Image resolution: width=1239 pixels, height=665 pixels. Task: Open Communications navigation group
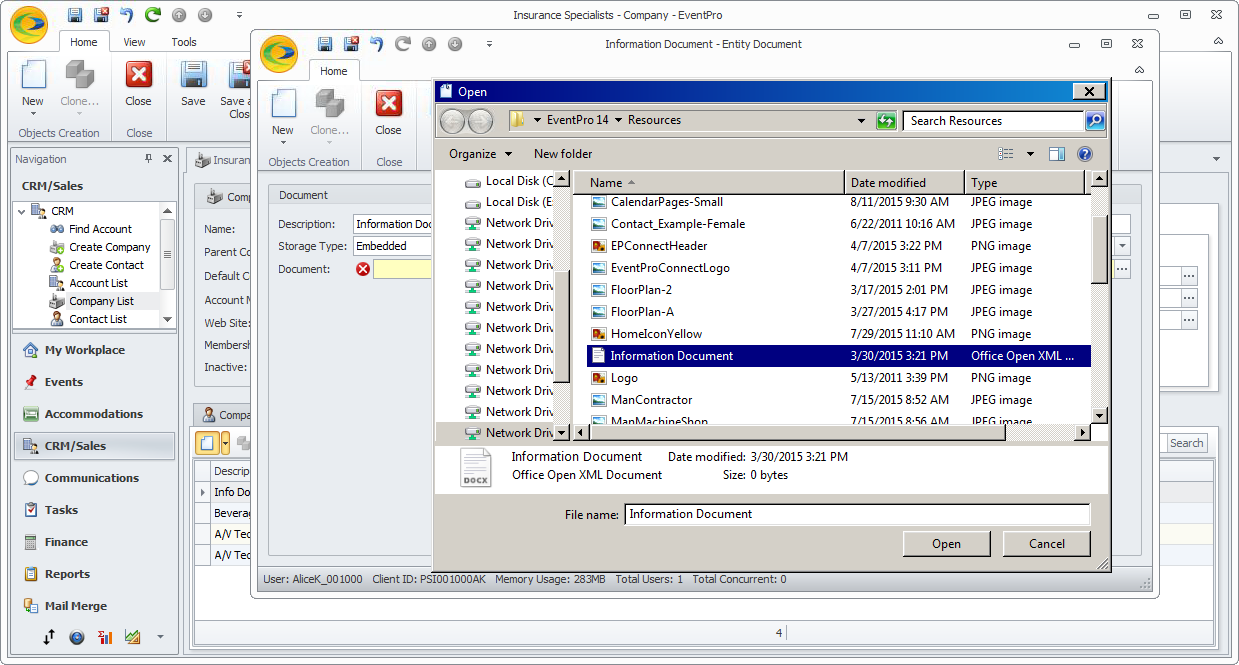click(94, 478)
